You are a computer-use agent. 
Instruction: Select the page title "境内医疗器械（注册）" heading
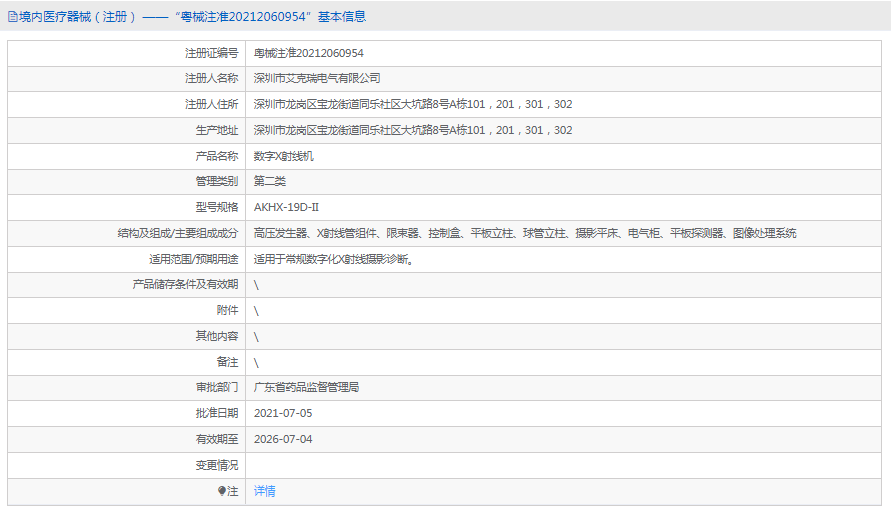(78, 17)
